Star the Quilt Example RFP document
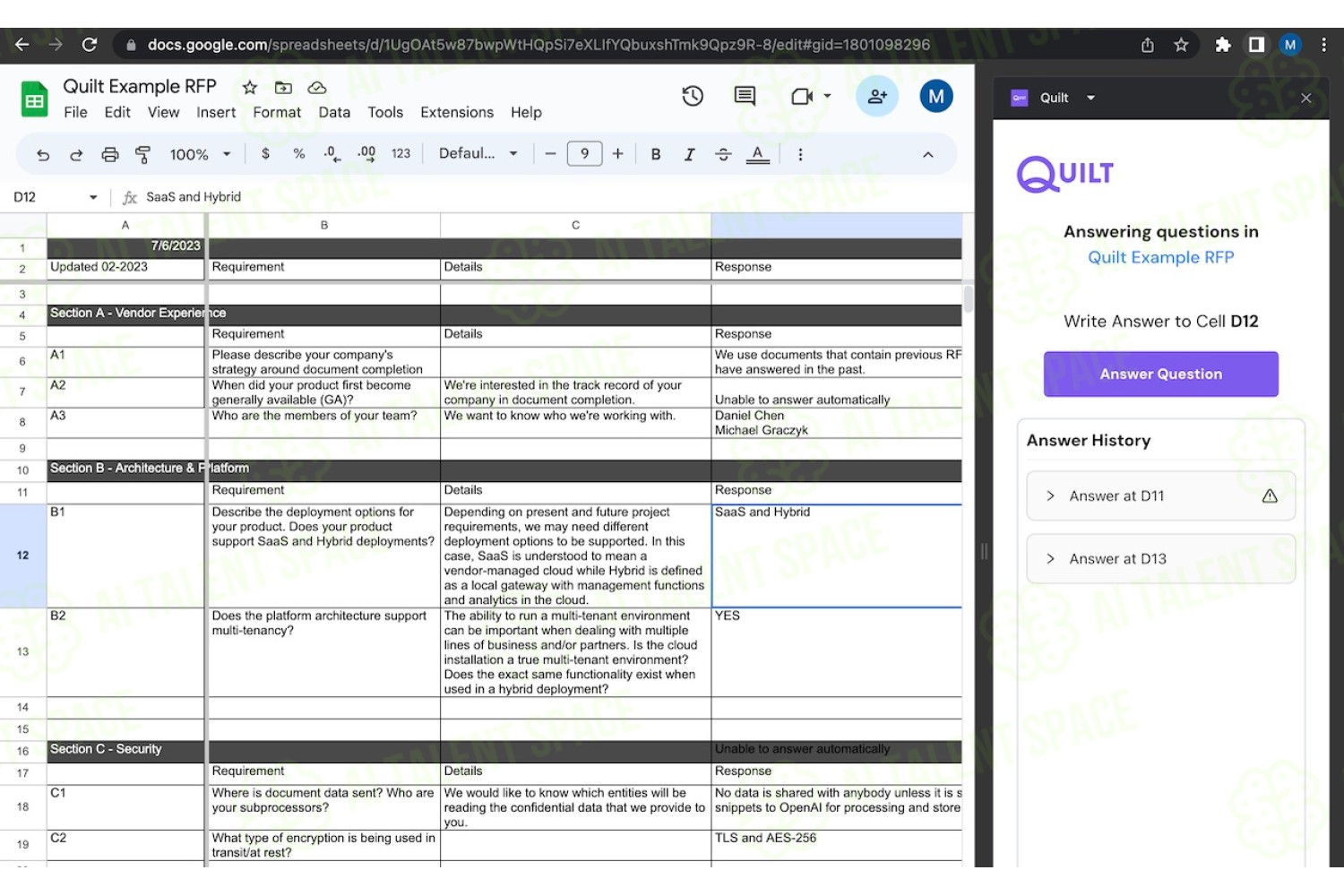This screenshot has height=896, width=1344. 250,87
